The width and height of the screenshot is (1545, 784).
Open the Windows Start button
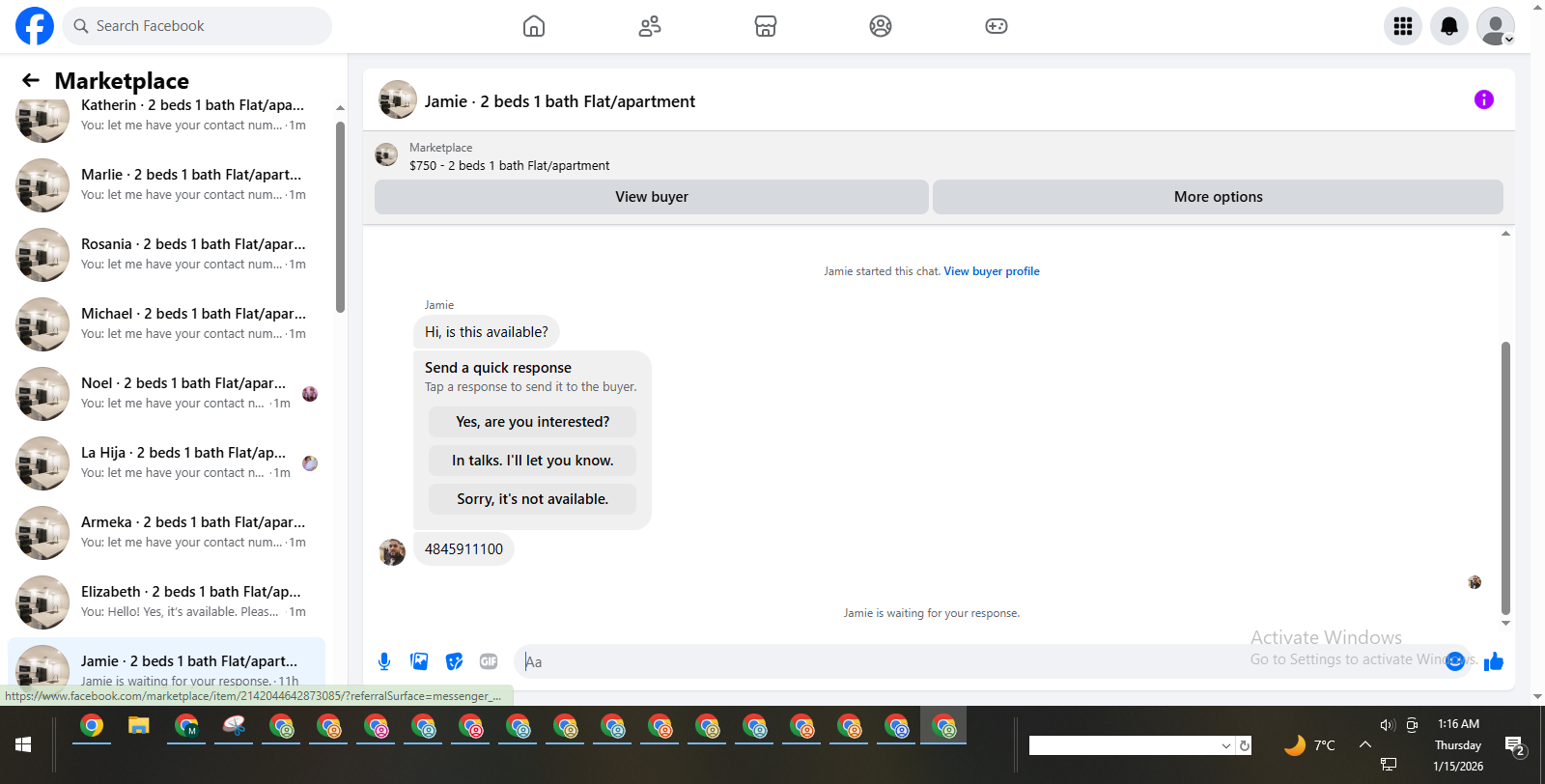(x=23, y=744)
